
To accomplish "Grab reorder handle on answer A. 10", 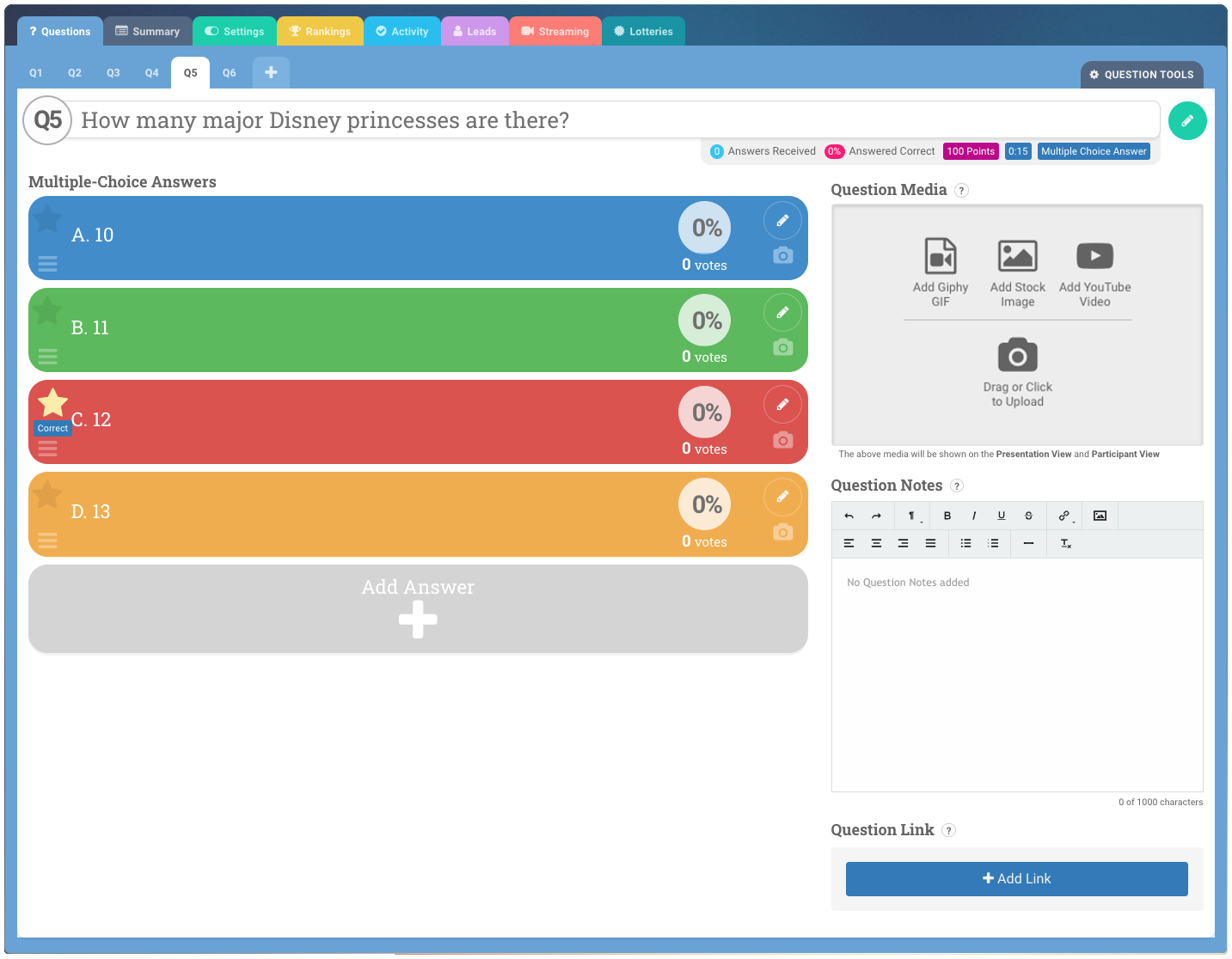I will point(48,264).
